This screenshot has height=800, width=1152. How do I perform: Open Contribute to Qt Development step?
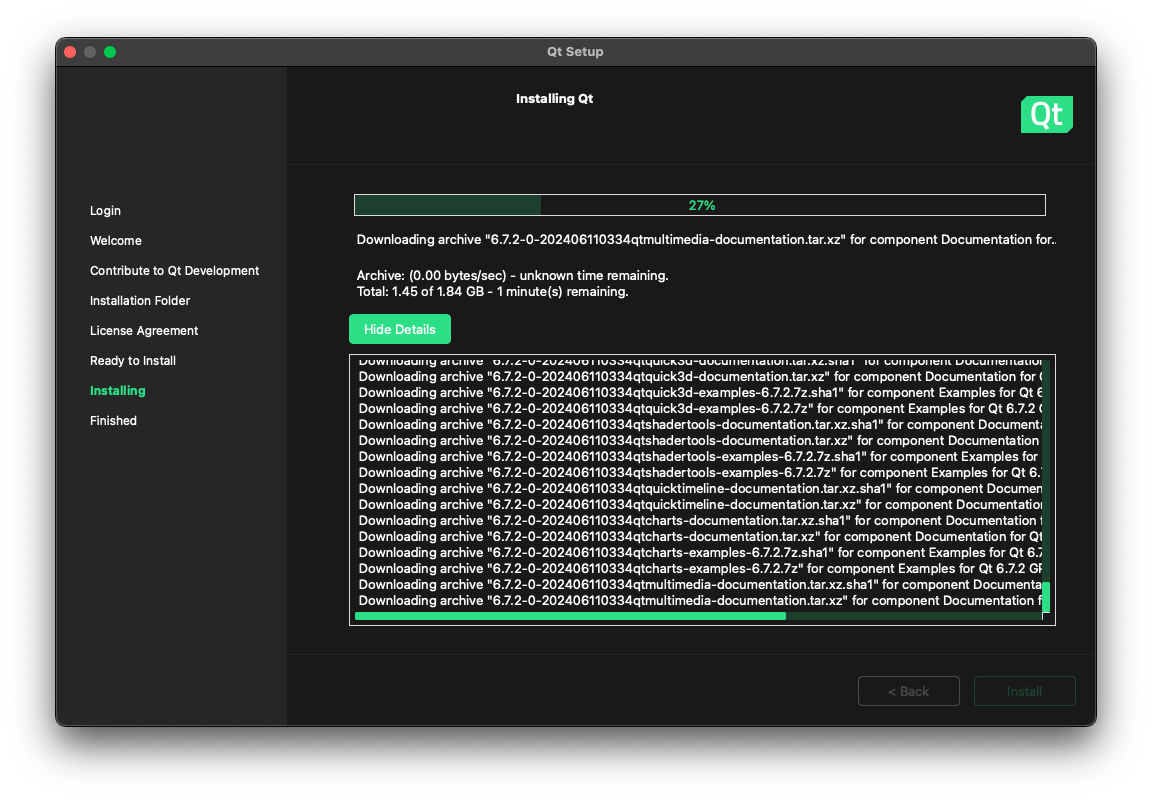coord(174,271)
